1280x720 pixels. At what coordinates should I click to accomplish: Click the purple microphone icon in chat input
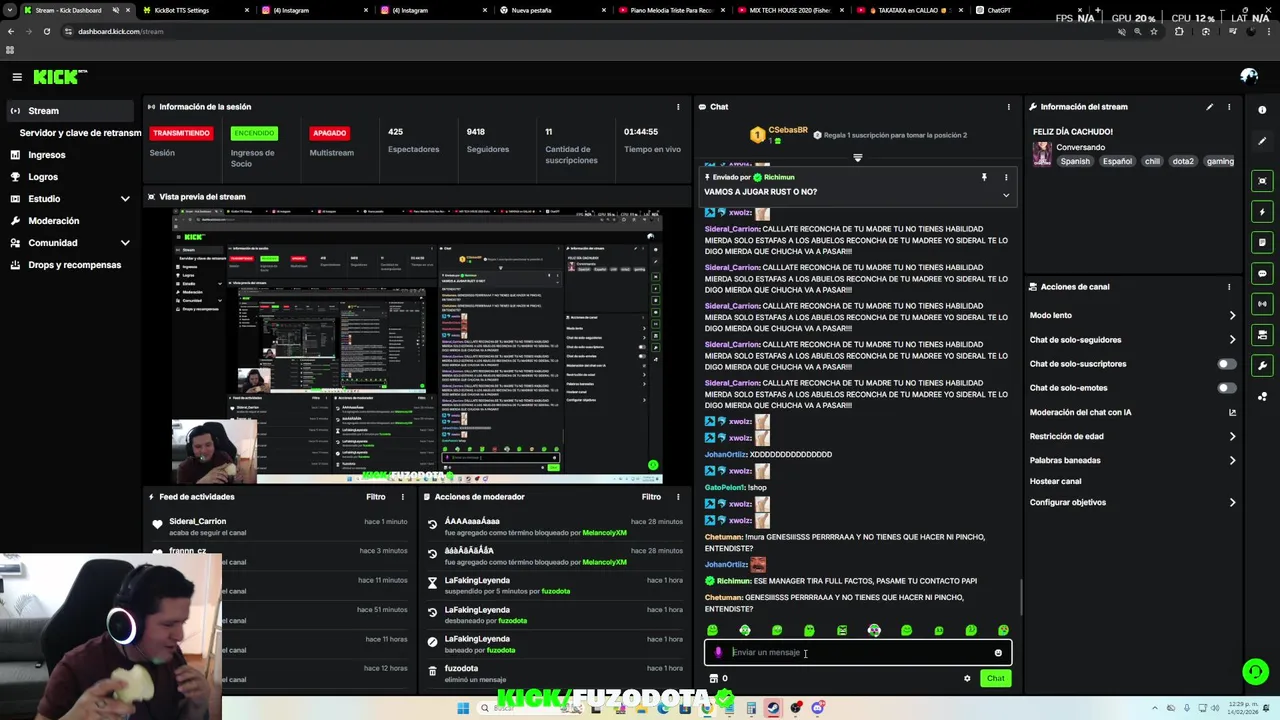718,653
